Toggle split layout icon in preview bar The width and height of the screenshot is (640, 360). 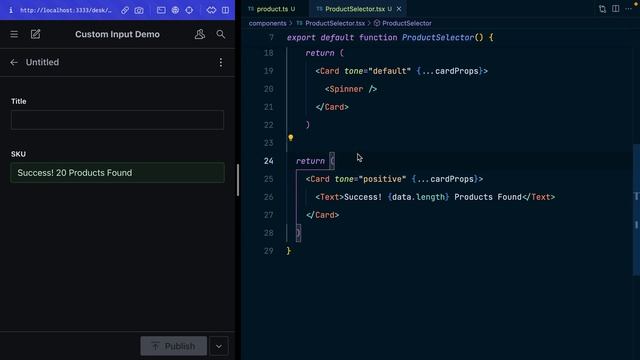[225, 10]
